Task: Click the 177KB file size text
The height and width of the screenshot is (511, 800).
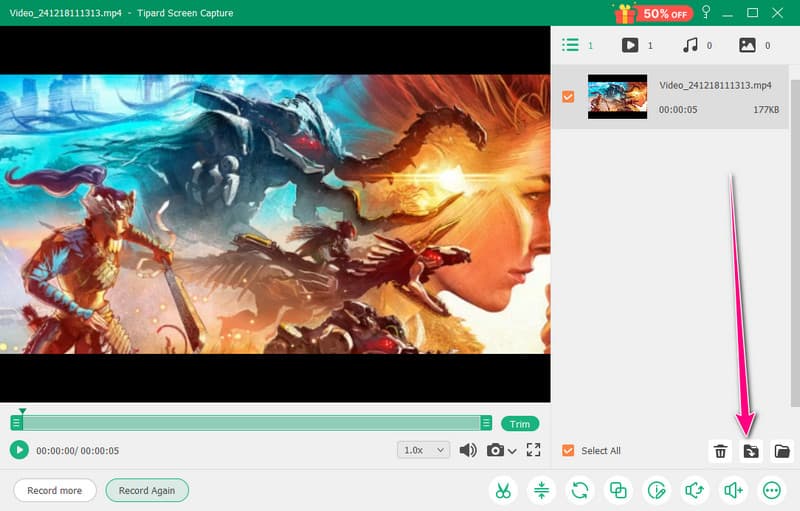Action: (x=766, y=109)
